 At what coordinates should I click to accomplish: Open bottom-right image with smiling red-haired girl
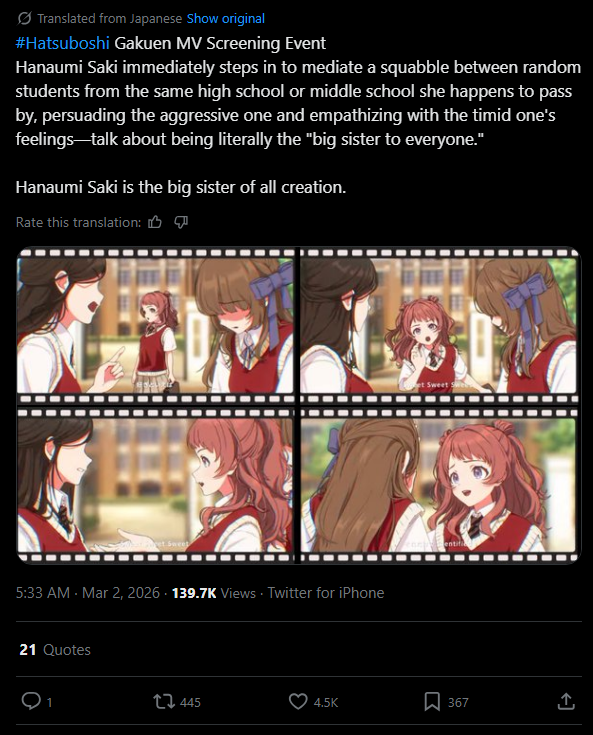[439, 485]
